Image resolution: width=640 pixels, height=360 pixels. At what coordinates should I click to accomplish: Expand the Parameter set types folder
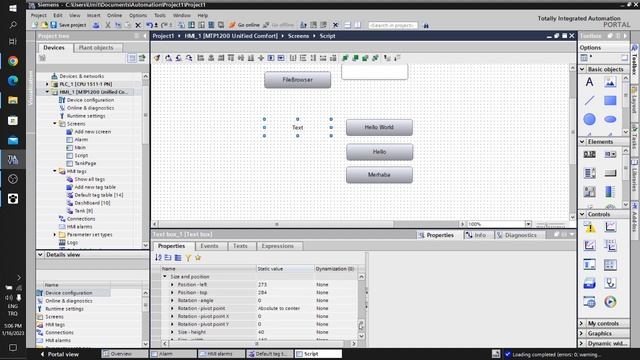(55, 235)
